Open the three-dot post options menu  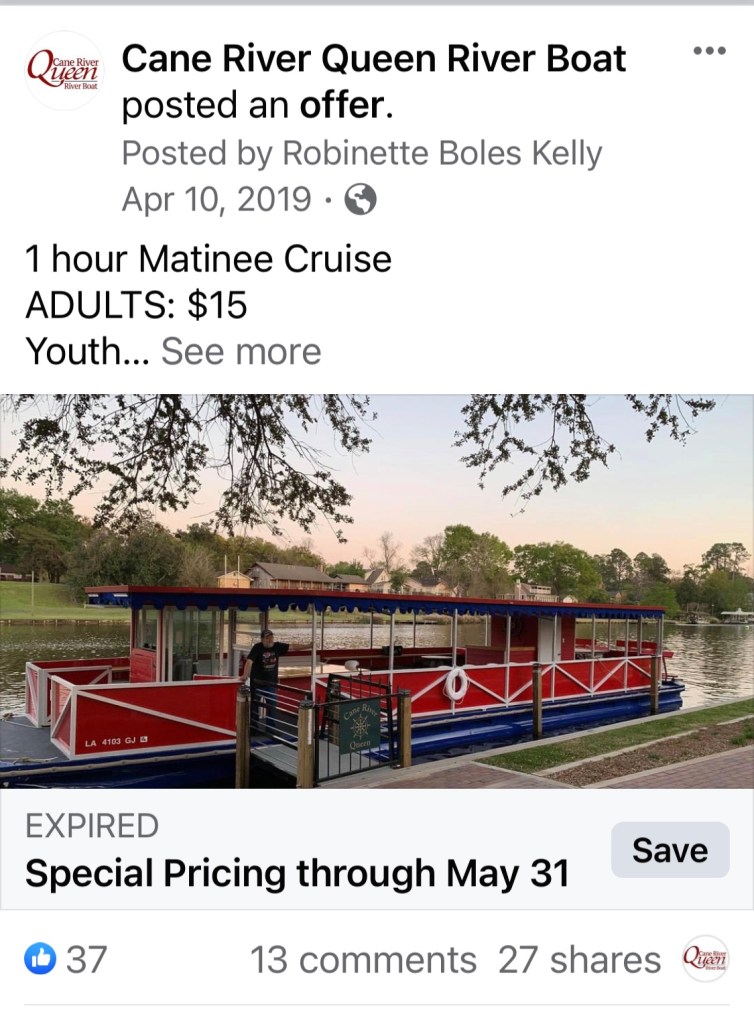709,50
